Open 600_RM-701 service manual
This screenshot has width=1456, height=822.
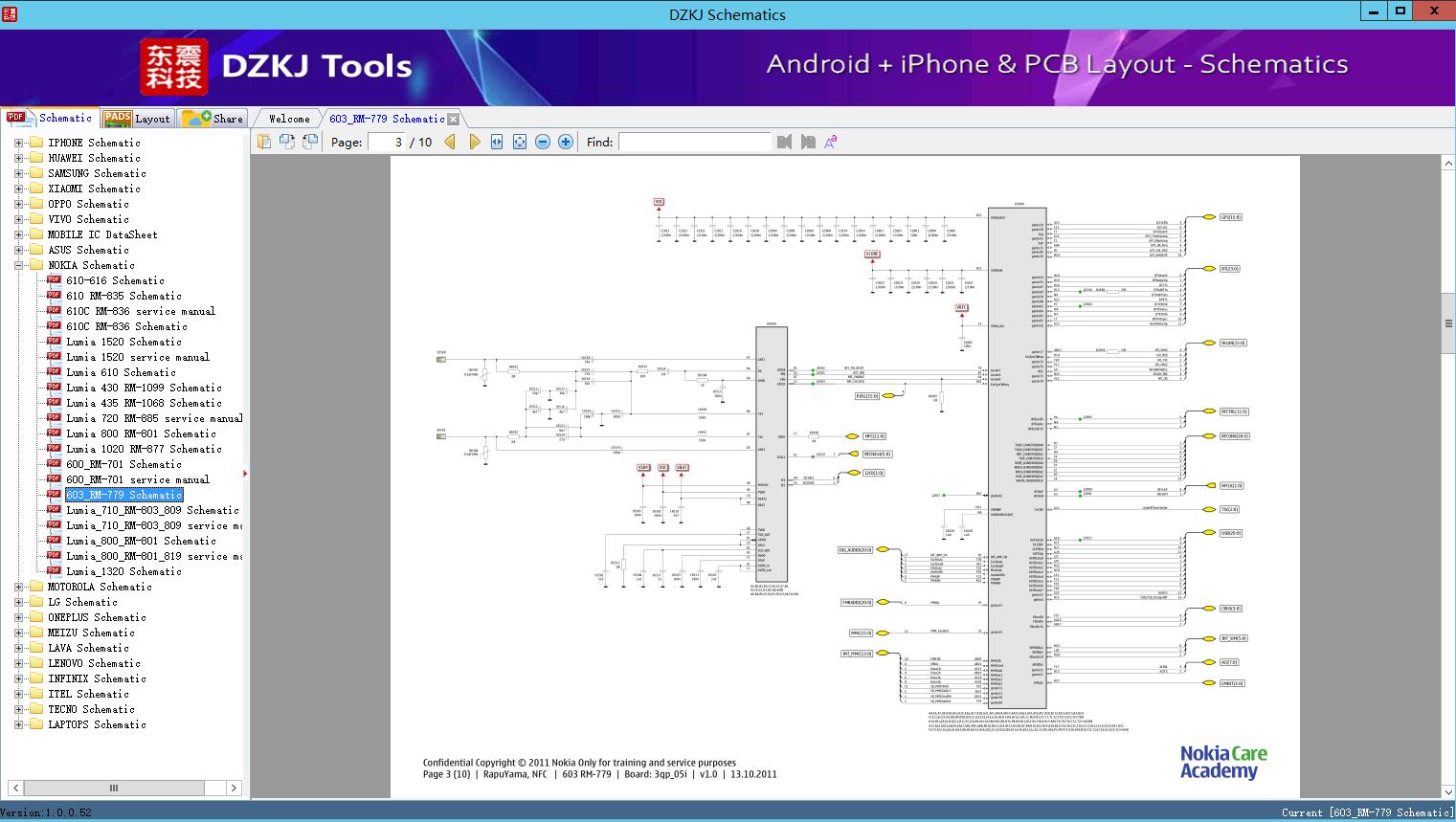(138, 479)
